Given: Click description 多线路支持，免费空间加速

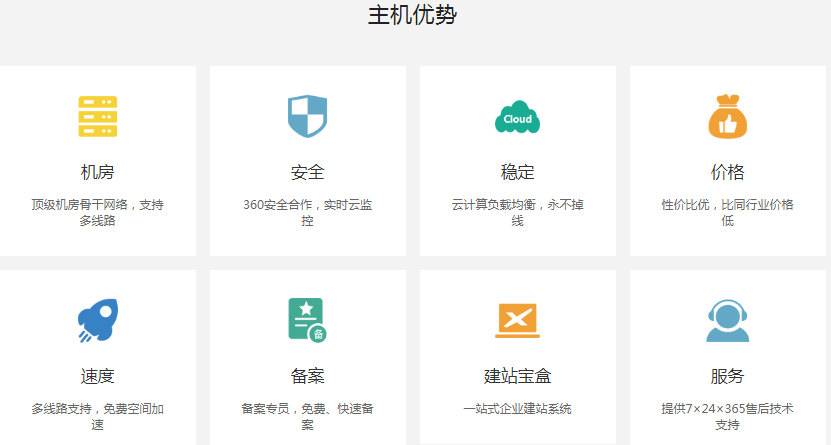Looking at the screenshot, I should (98, 416).
